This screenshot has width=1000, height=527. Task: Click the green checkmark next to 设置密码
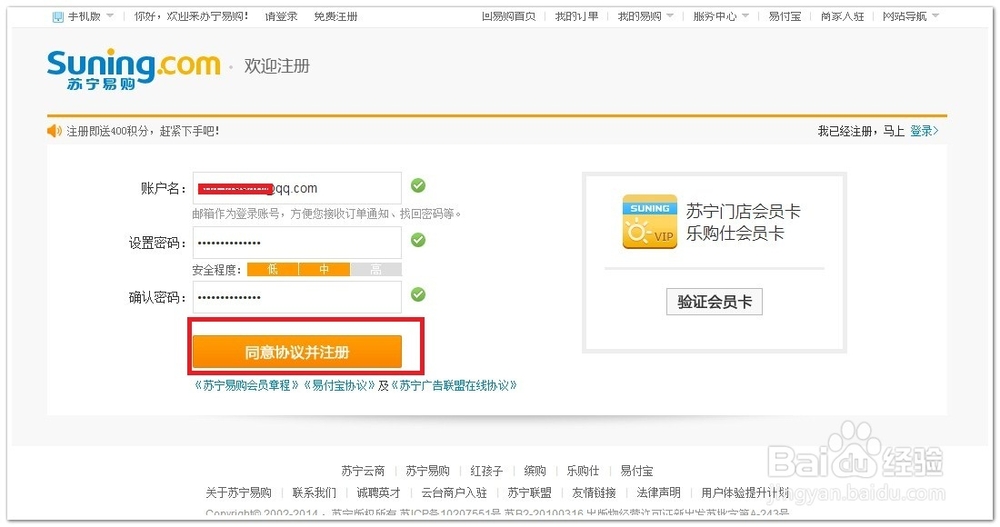[418, 240]
